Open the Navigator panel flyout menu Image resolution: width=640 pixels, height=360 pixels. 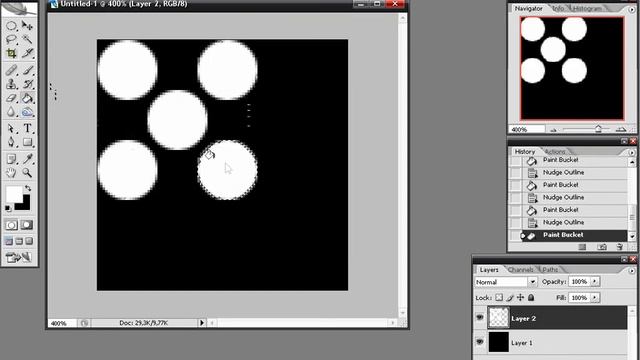(x=631, y=9)
